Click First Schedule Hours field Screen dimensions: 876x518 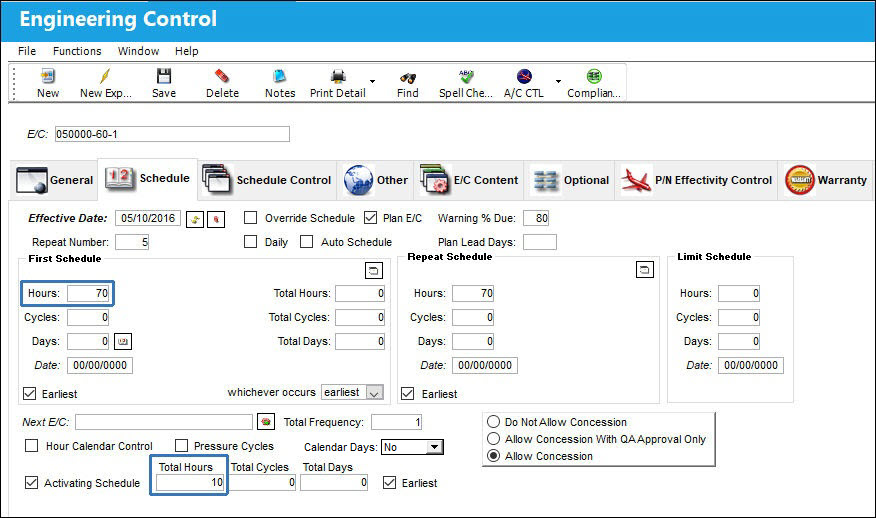[x=88, y=293]
